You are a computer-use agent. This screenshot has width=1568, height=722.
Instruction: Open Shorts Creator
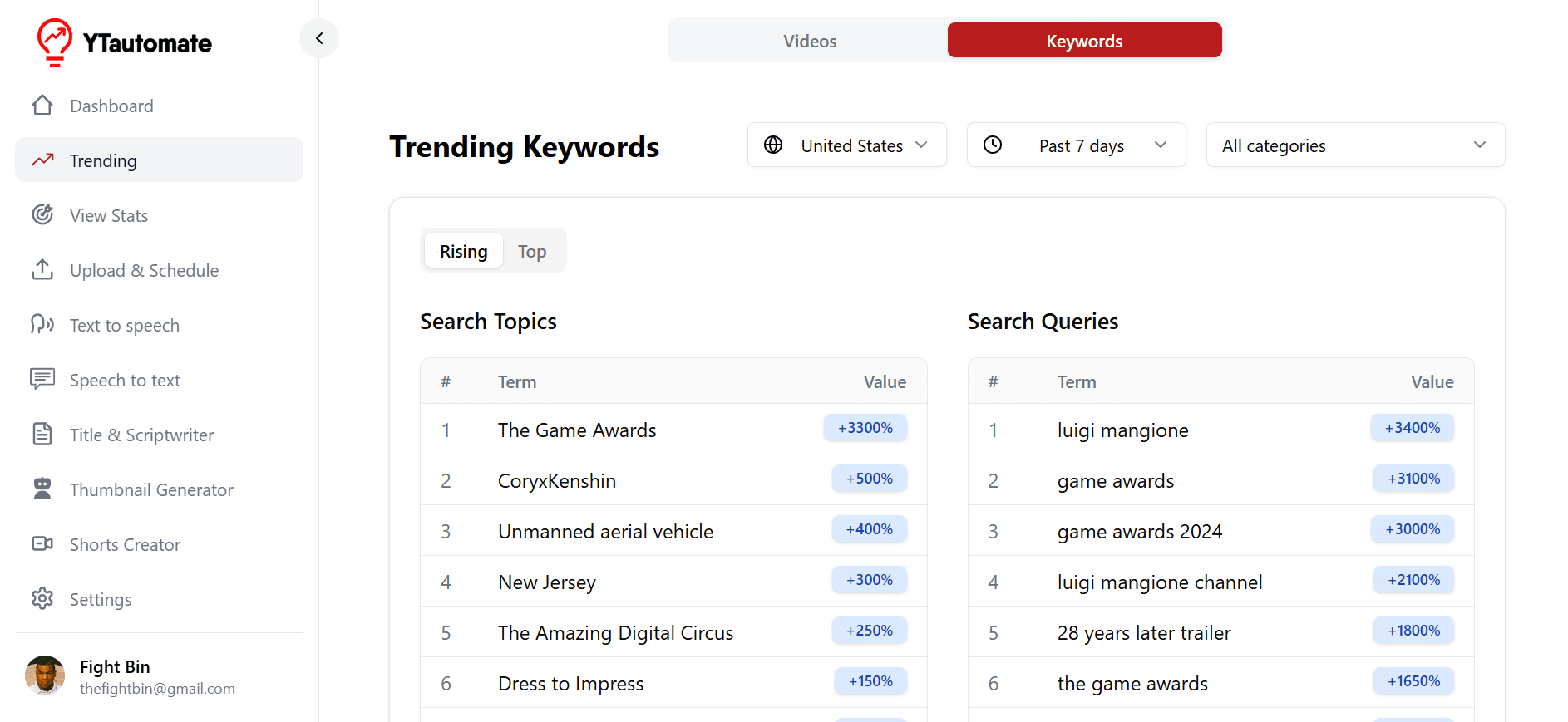click(159, 544)
